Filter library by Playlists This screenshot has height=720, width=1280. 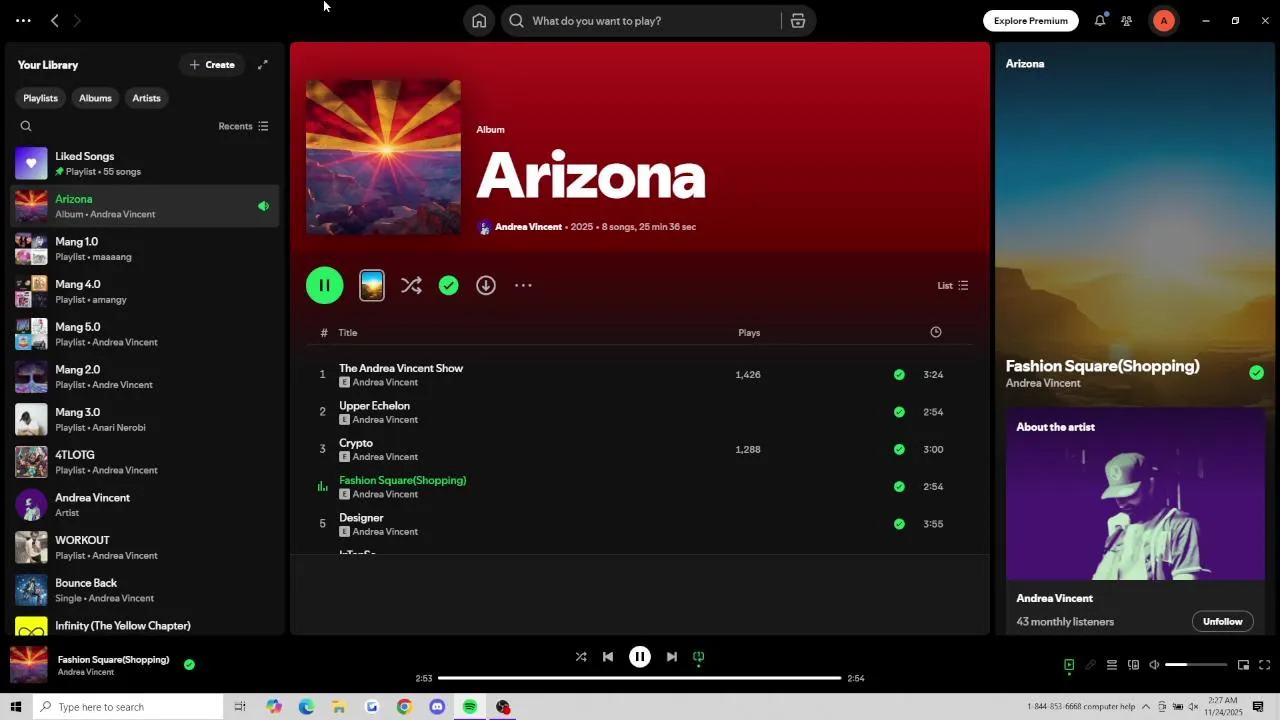click(x=40, y=98)
